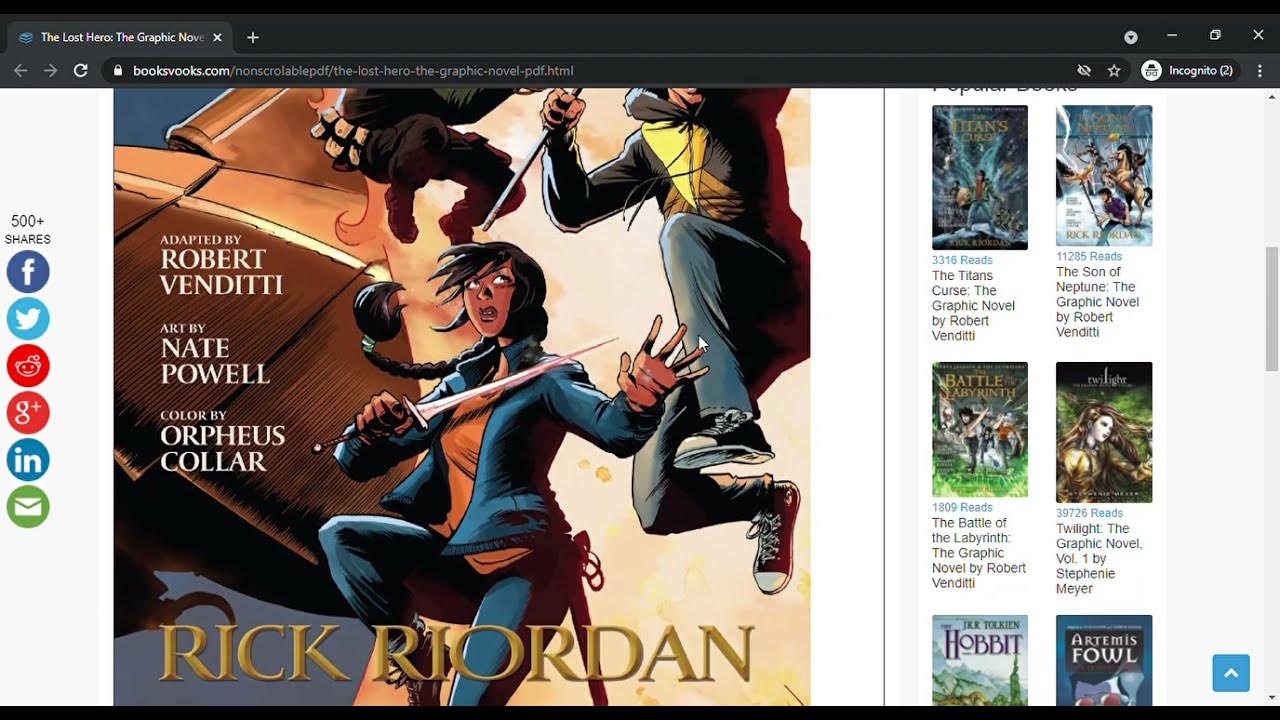This screenshot has height=720, width=1280.
Task: Click the 1809 Reads count
Action: pyautogui.click(x=962, y=507)
